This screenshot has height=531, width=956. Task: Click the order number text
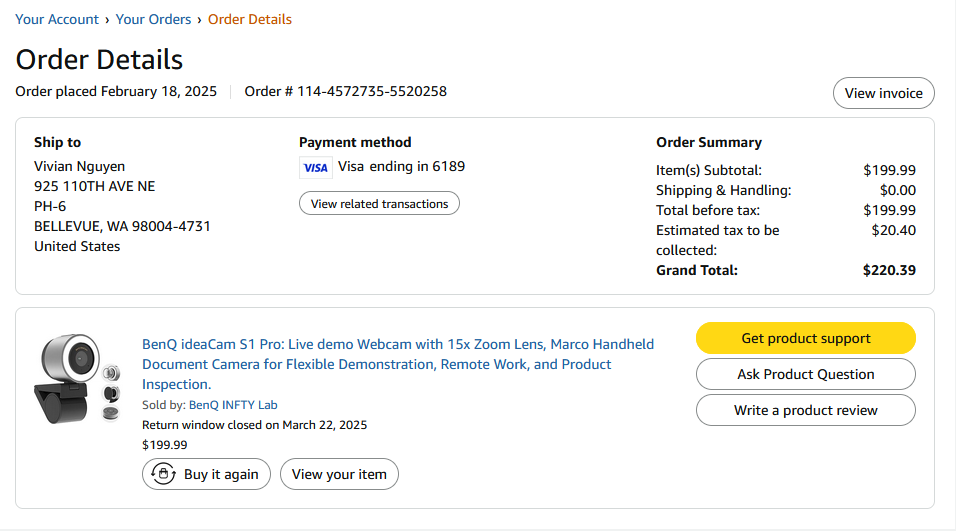[346, 91]
